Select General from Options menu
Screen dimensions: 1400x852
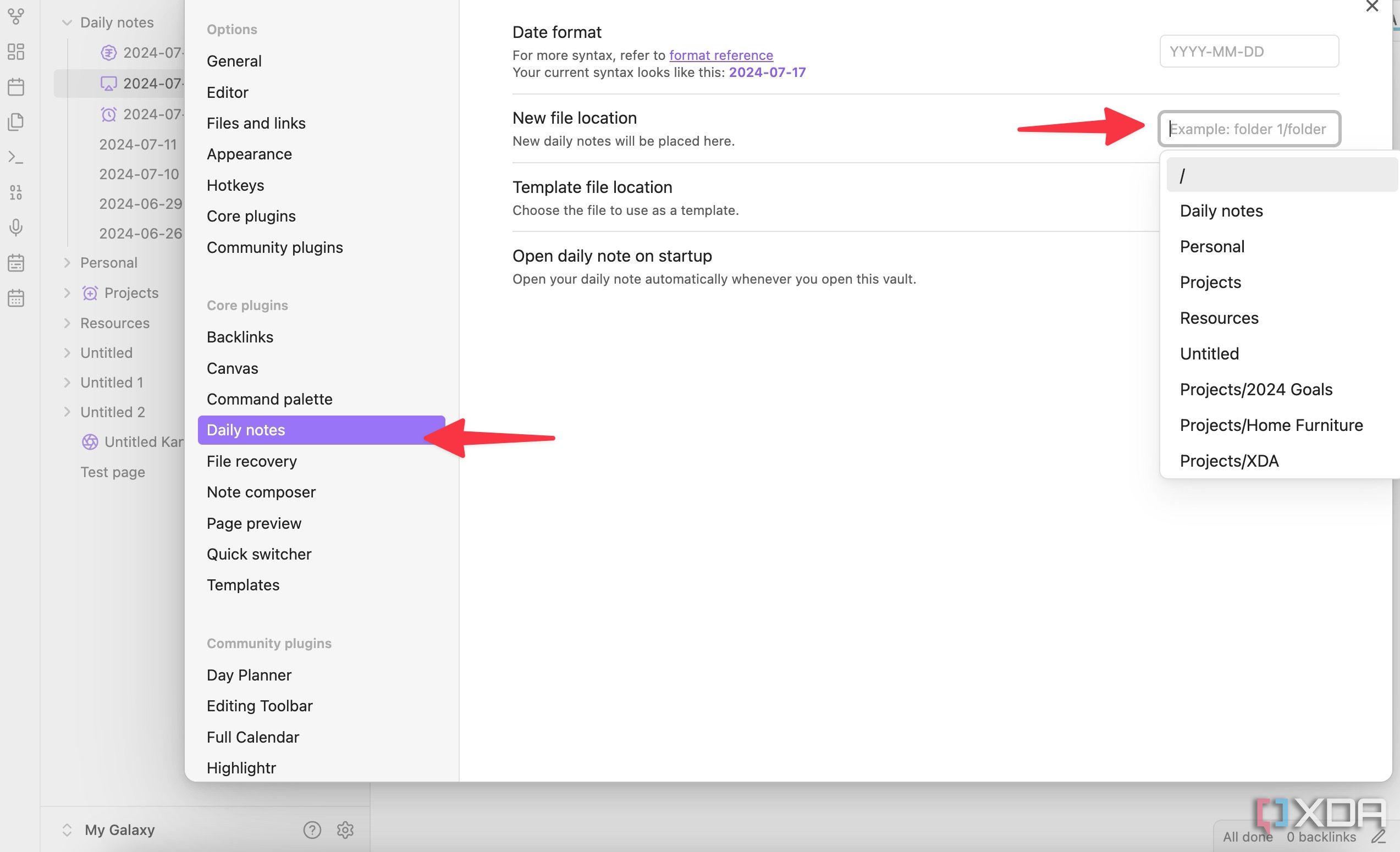[x=234, y=61]
